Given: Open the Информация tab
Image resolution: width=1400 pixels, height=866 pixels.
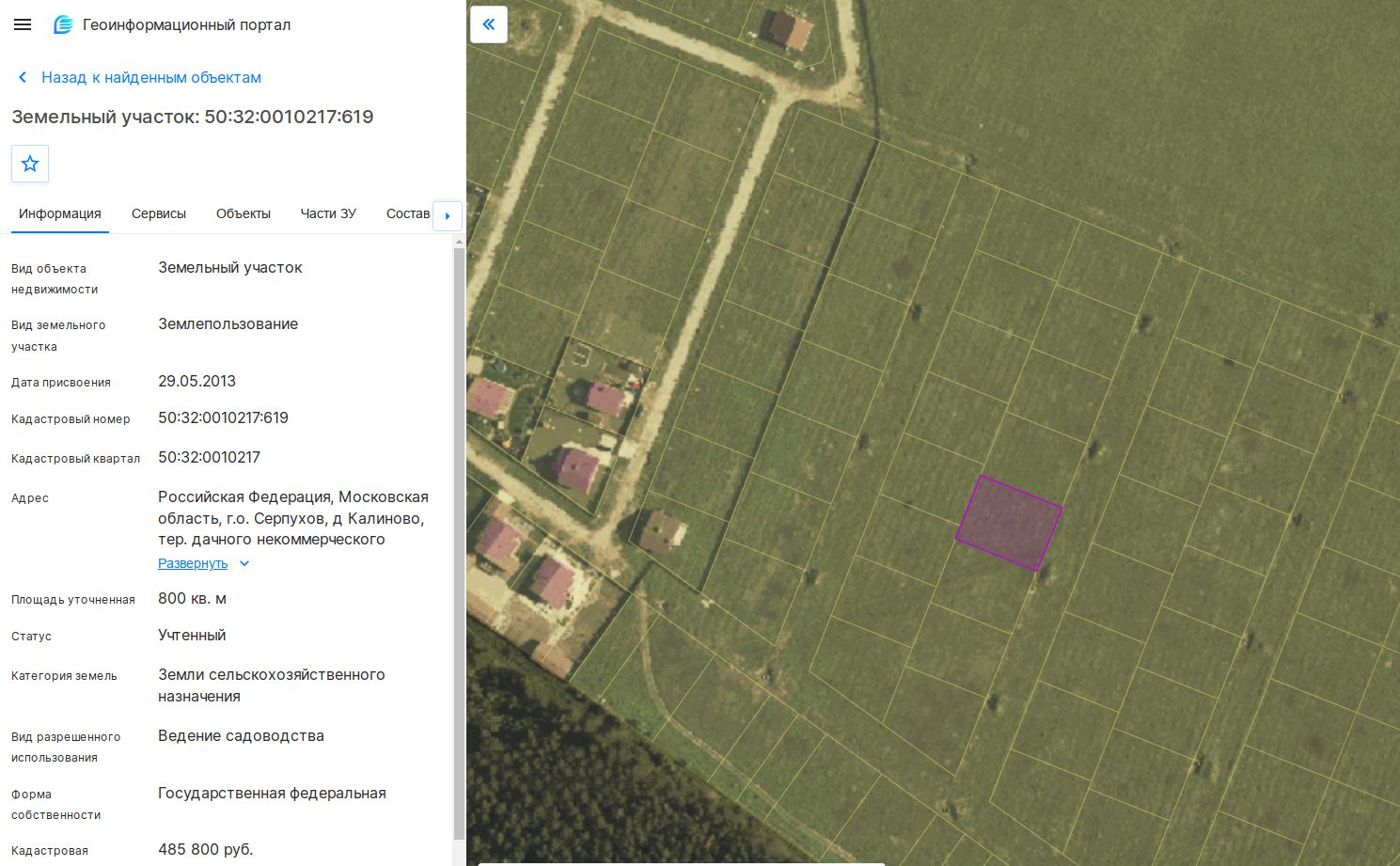Looking at the screenshot, I should 60,213.
